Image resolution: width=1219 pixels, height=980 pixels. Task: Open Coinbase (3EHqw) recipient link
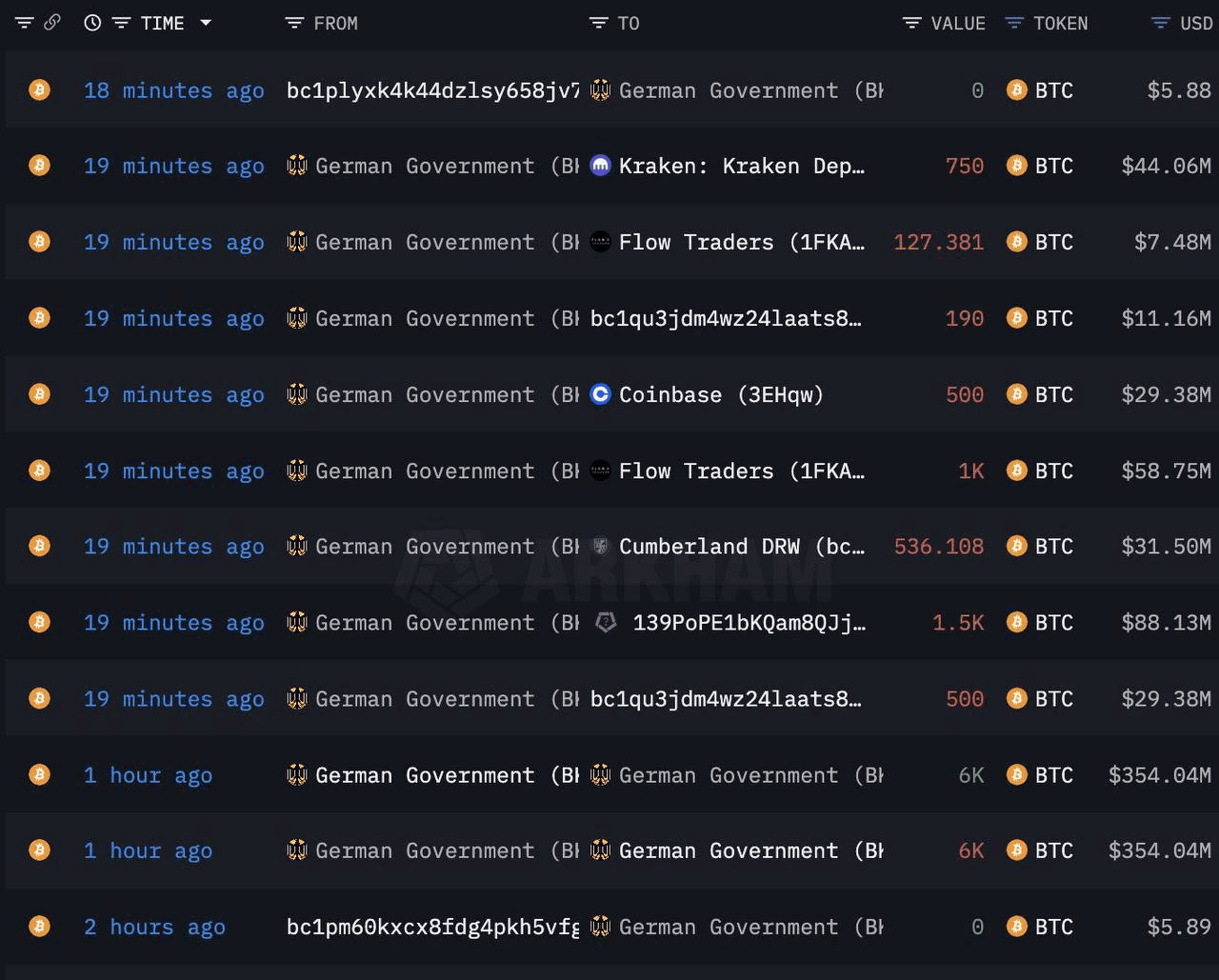(x=721, y=394)
